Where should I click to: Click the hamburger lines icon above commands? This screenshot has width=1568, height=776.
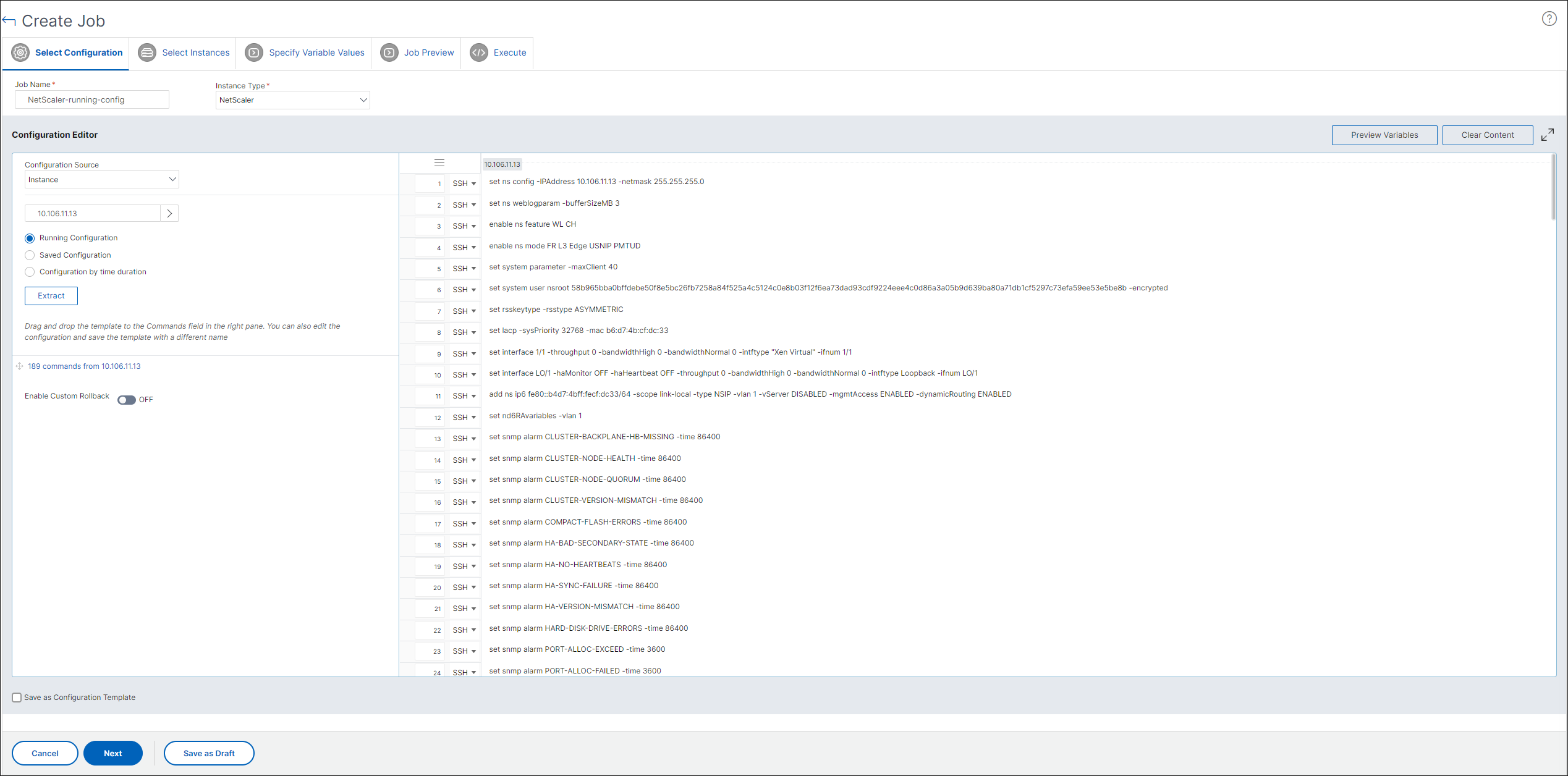pyautogui.click(x=439, y=163)
